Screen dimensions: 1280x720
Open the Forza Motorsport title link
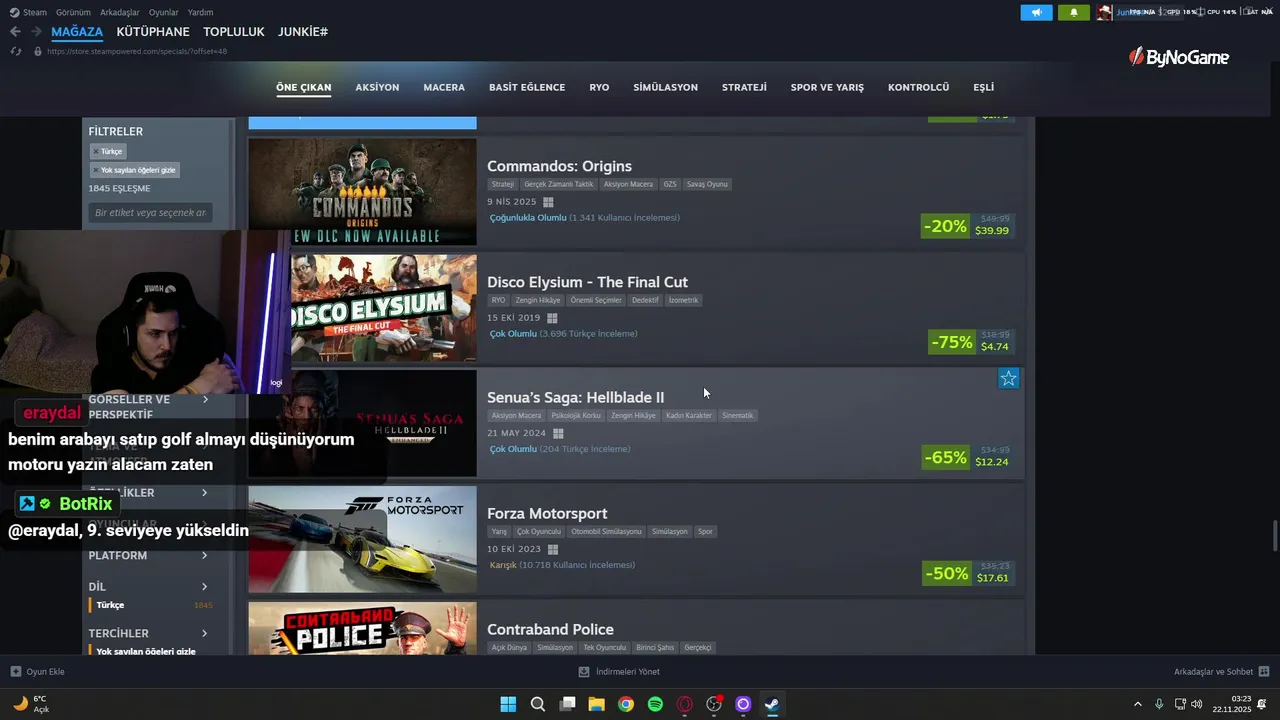point(547,513)
